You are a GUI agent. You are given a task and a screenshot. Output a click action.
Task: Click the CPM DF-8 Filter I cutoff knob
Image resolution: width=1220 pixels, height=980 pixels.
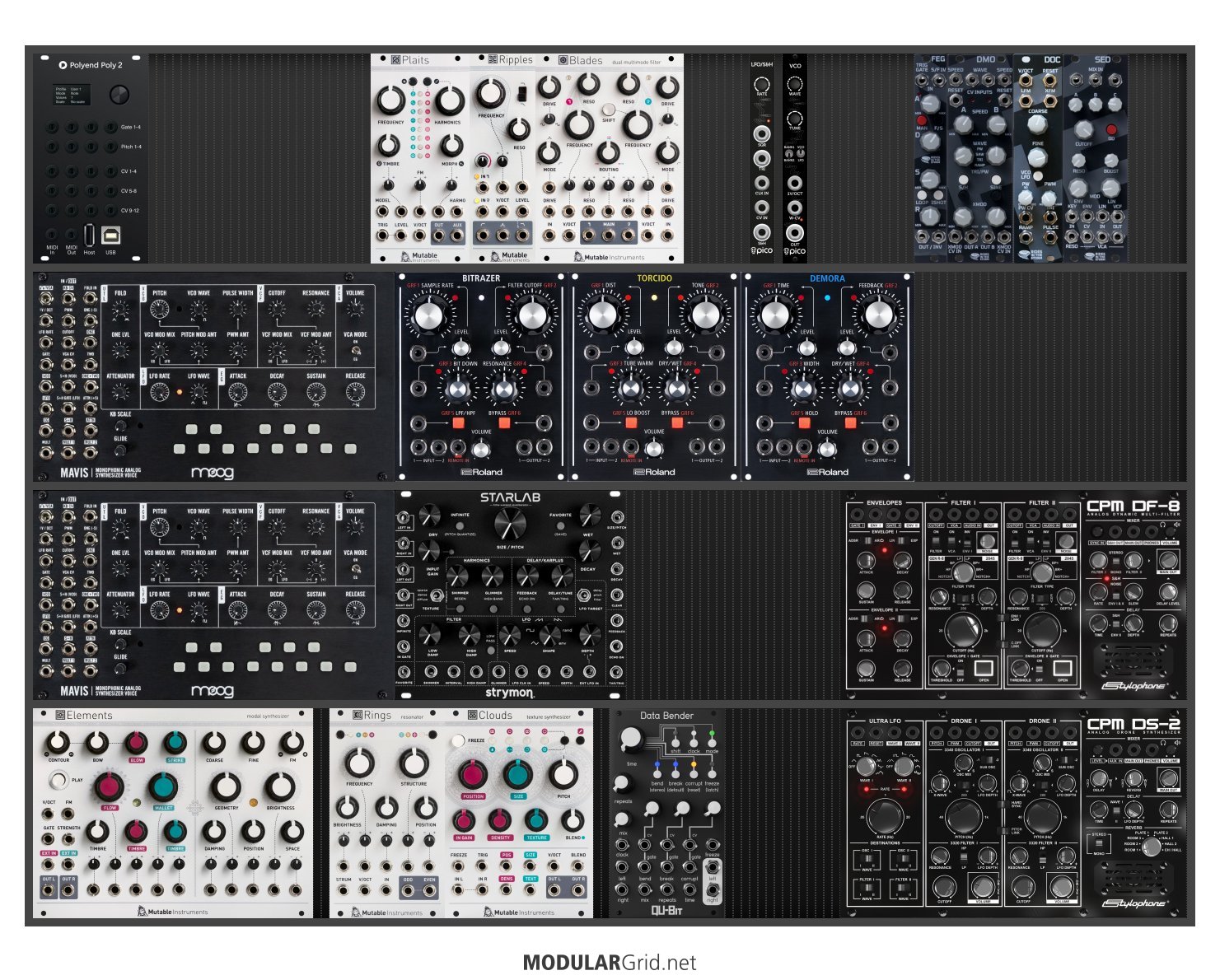pos(963,631)
